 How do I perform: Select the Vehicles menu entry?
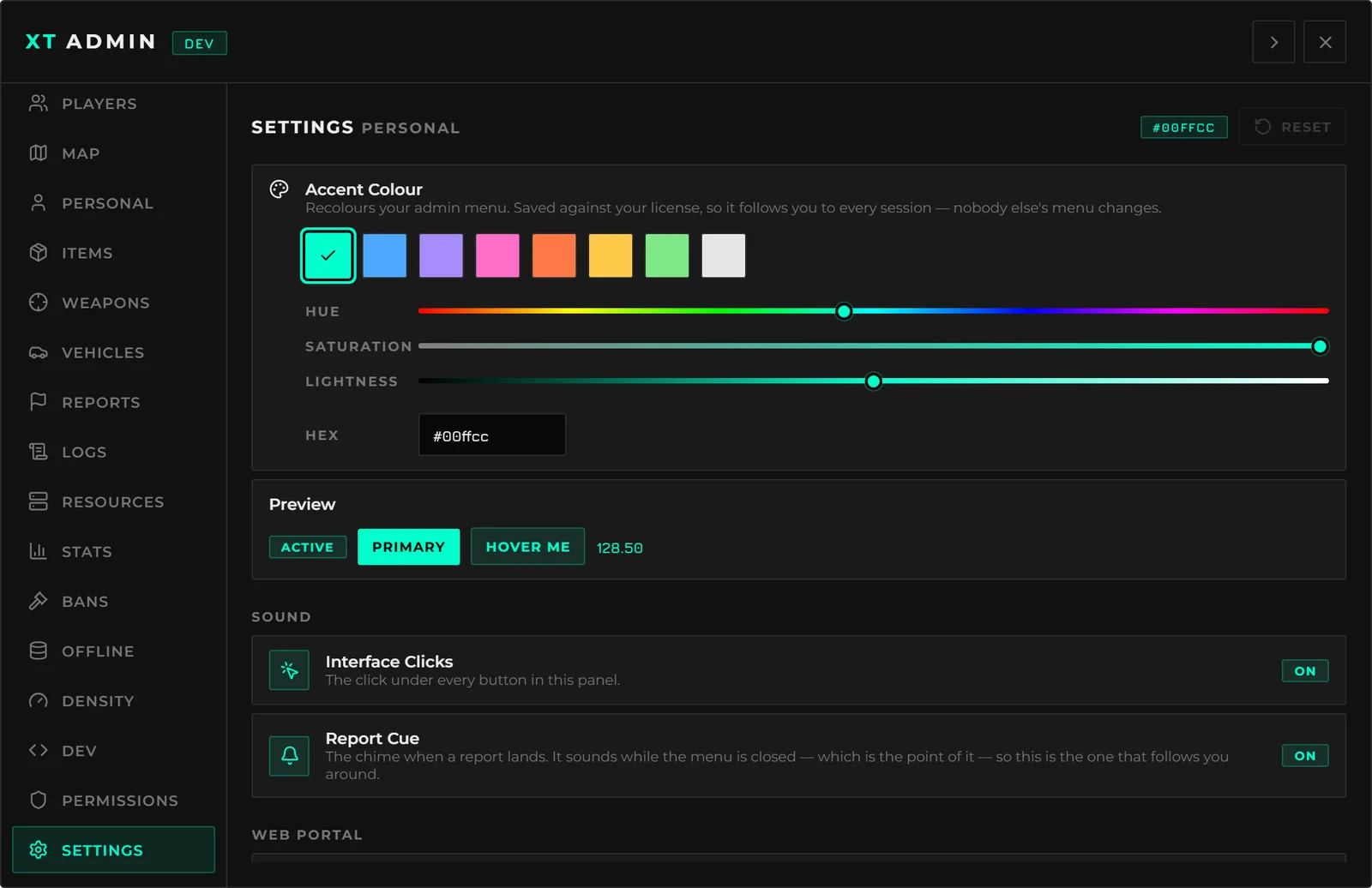click(x=113, y=352)
